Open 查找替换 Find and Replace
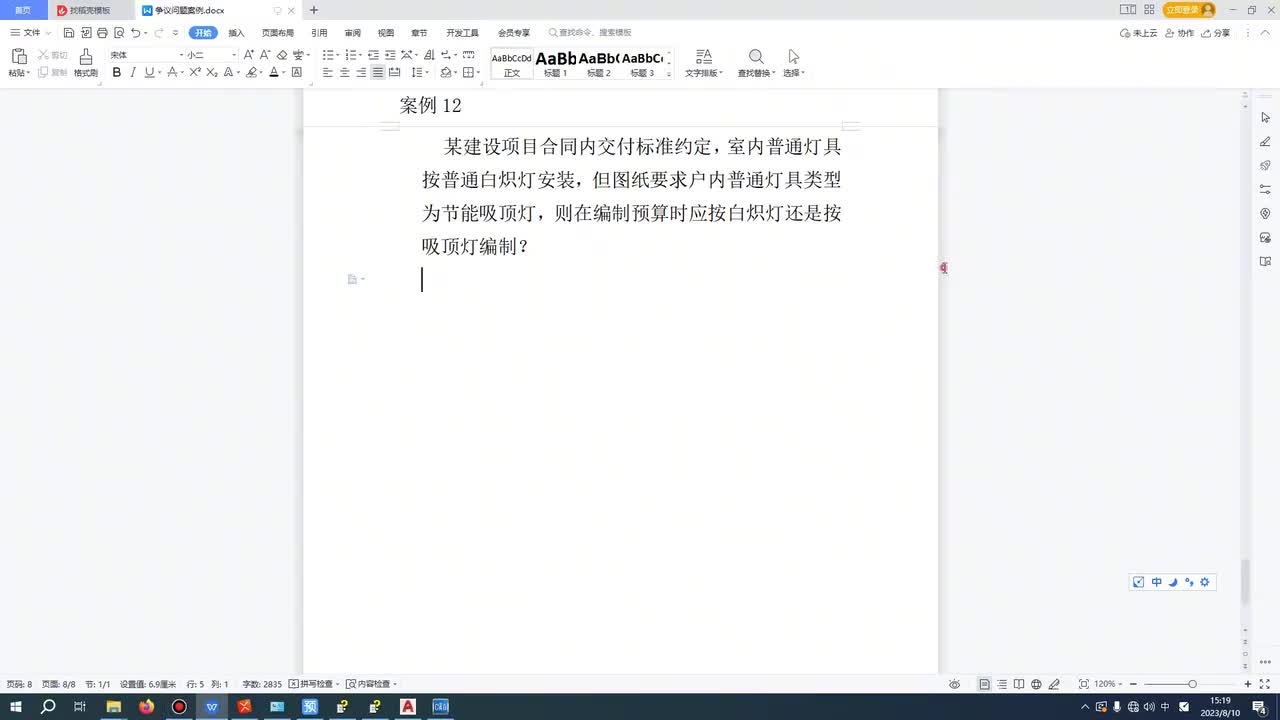Viewport: 1280px width, 720px height. [x=757, y=64]
